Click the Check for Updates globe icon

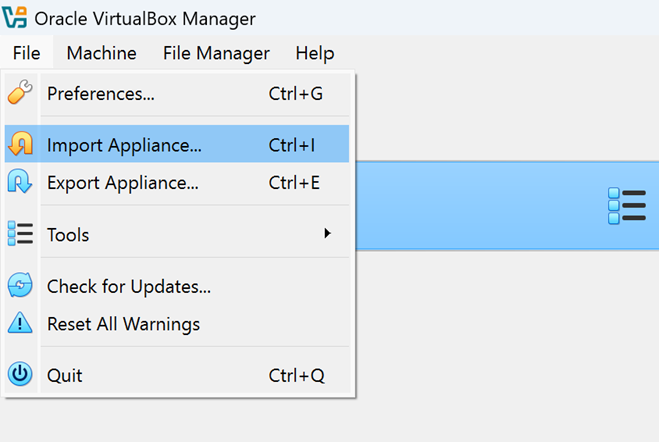tap(20, 287)
